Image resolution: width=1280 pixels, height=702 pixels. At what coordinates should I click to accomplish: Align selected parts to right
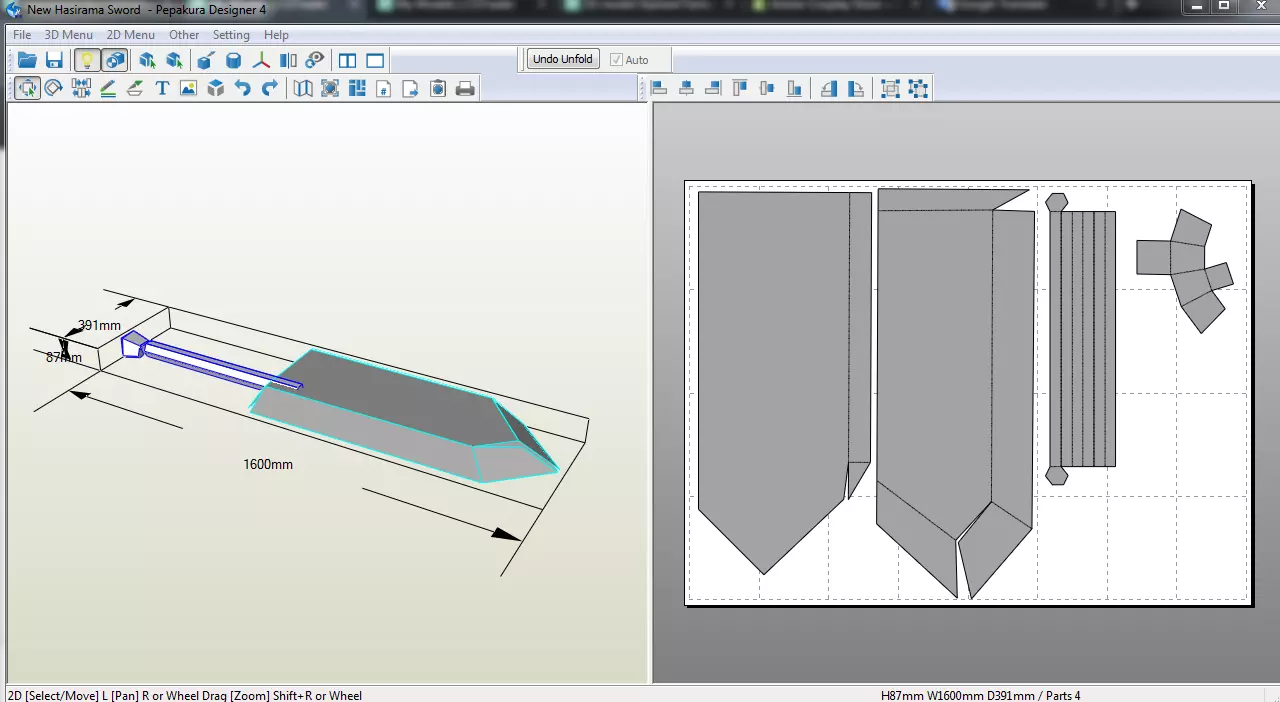[713, 88]
